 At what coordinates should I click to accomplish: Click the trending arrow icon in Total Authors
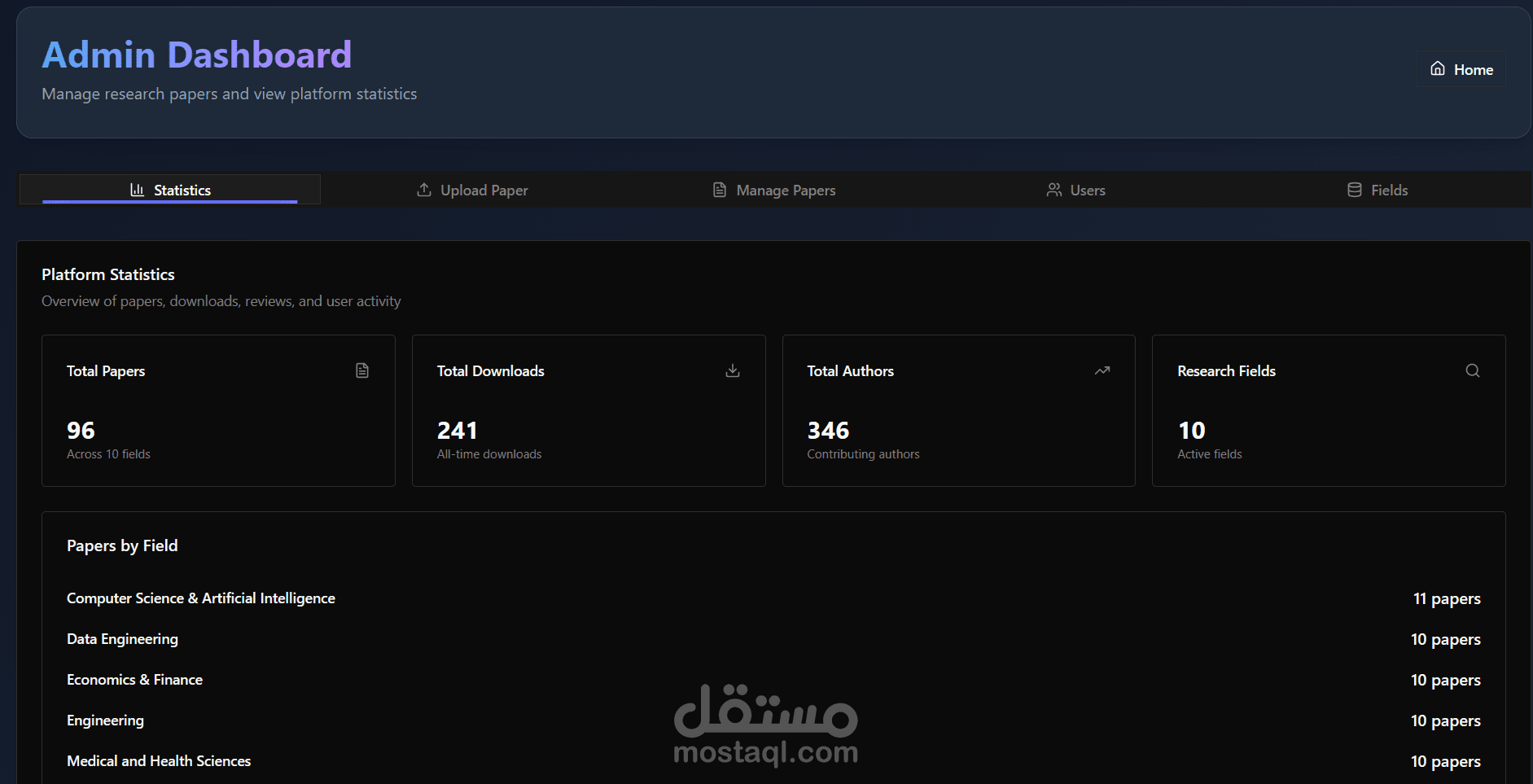1102,370
